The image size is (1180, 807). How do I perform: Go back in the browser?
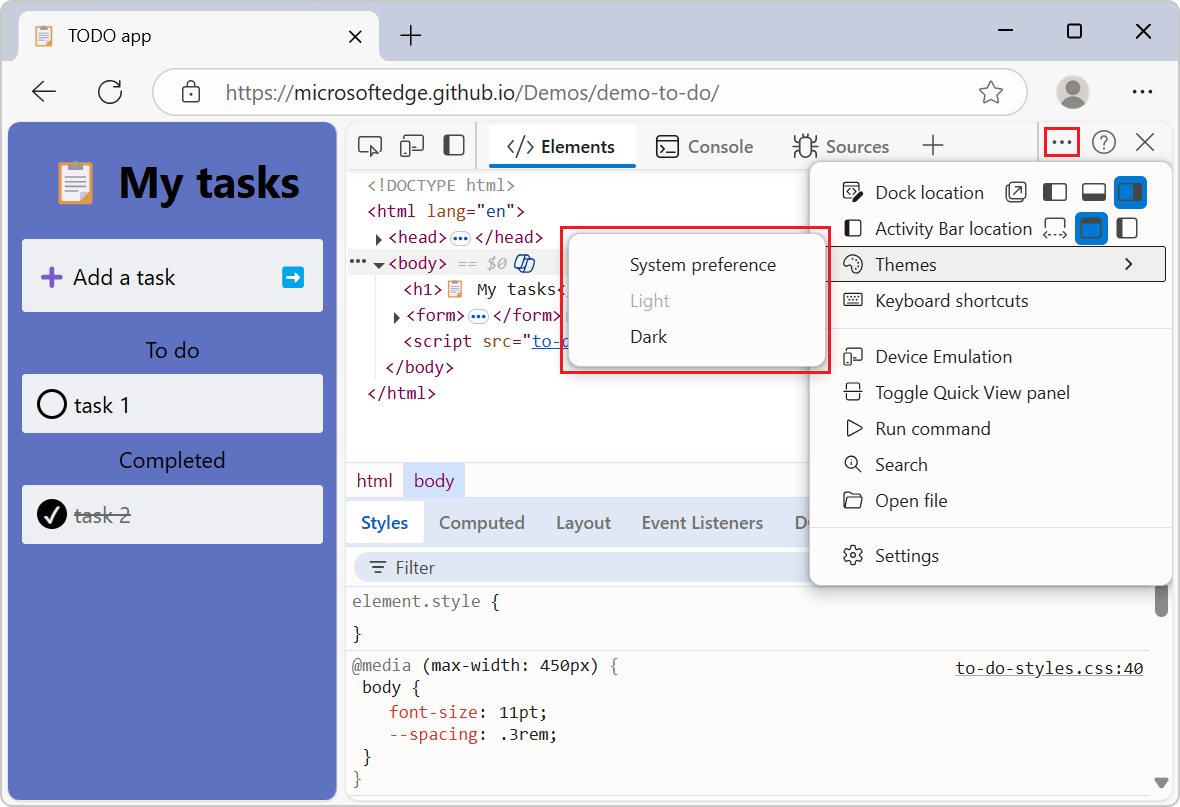(44, 92)
